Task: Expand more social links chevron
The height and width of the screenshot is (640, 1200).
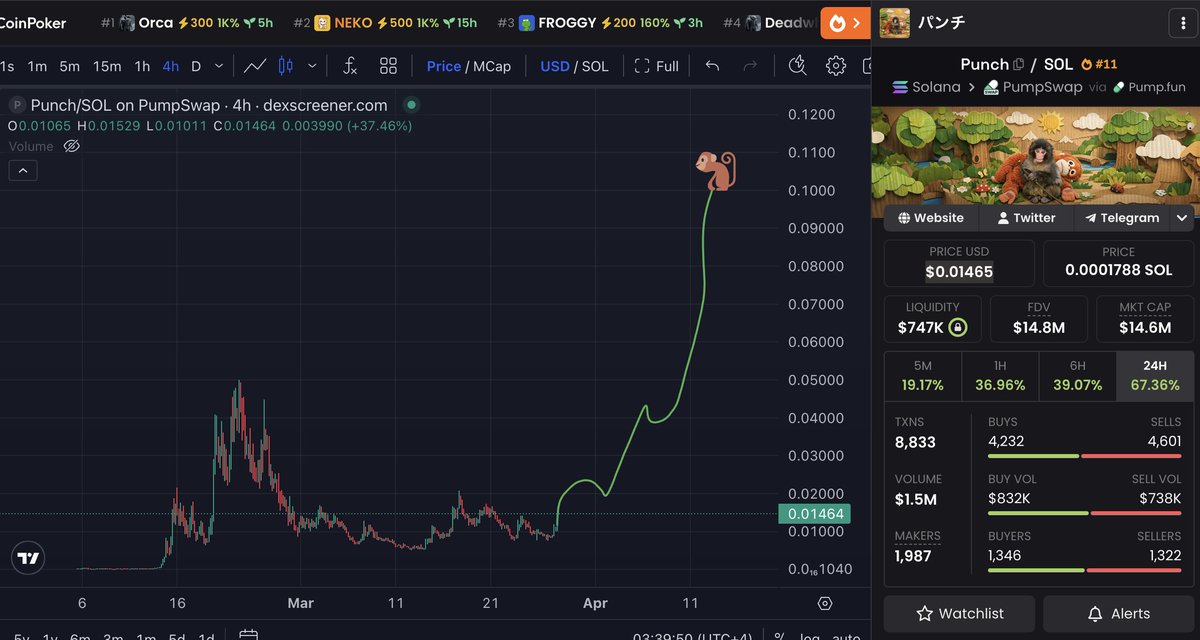Action: click(1182, 217)
